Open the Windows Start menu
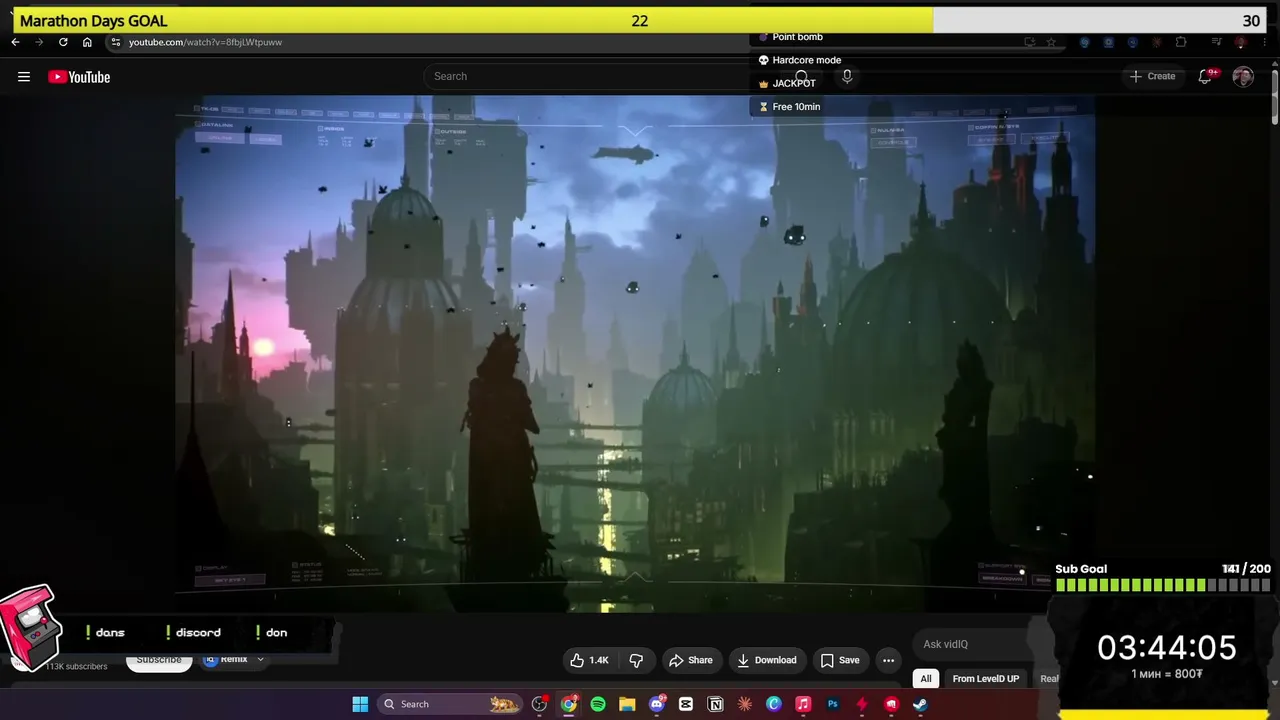Screen dimensions: 1280x720 point(360,704)
